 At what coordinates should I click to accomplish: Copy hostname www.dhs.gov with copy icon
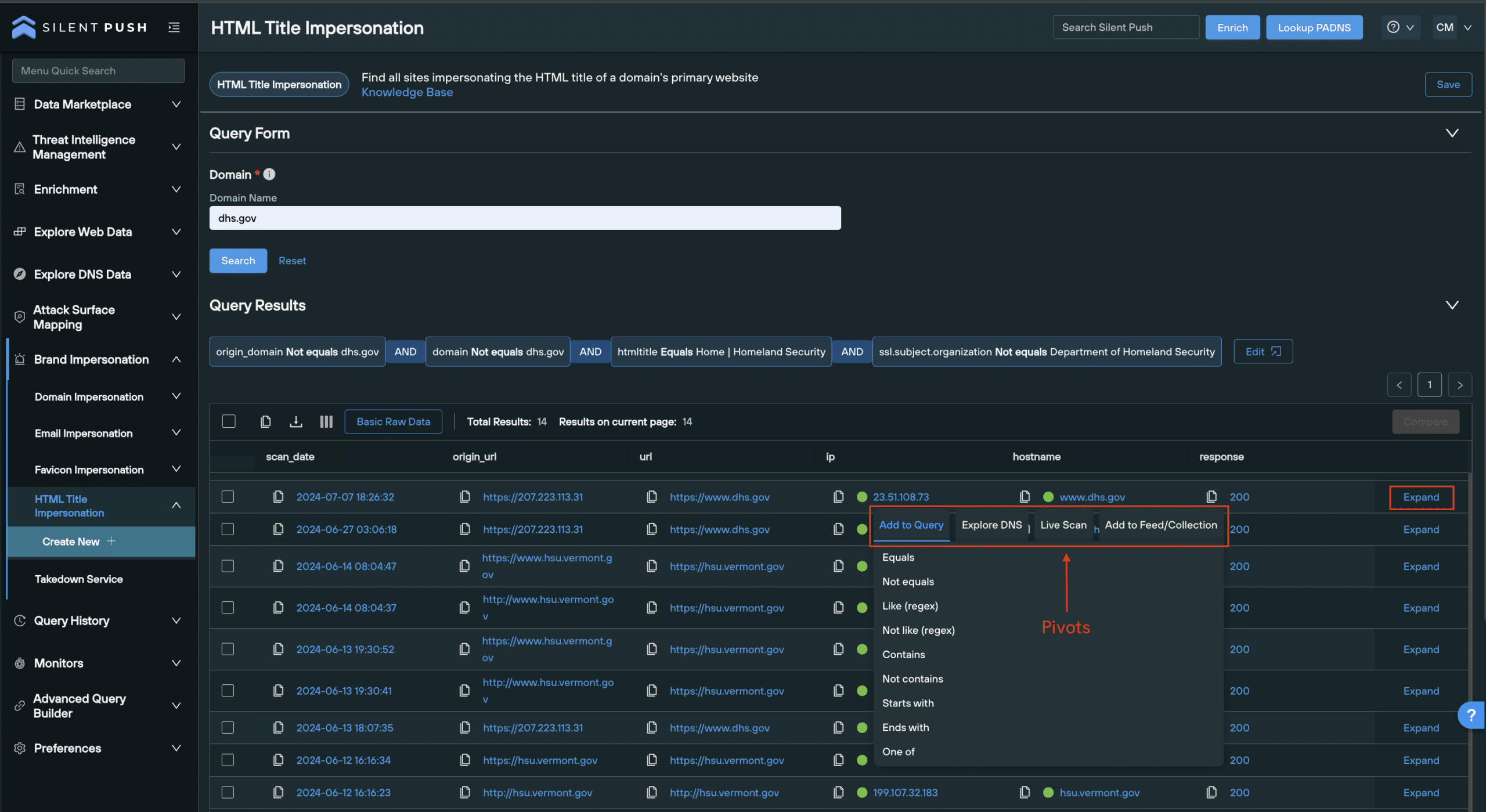click(x=1025, y=497)
